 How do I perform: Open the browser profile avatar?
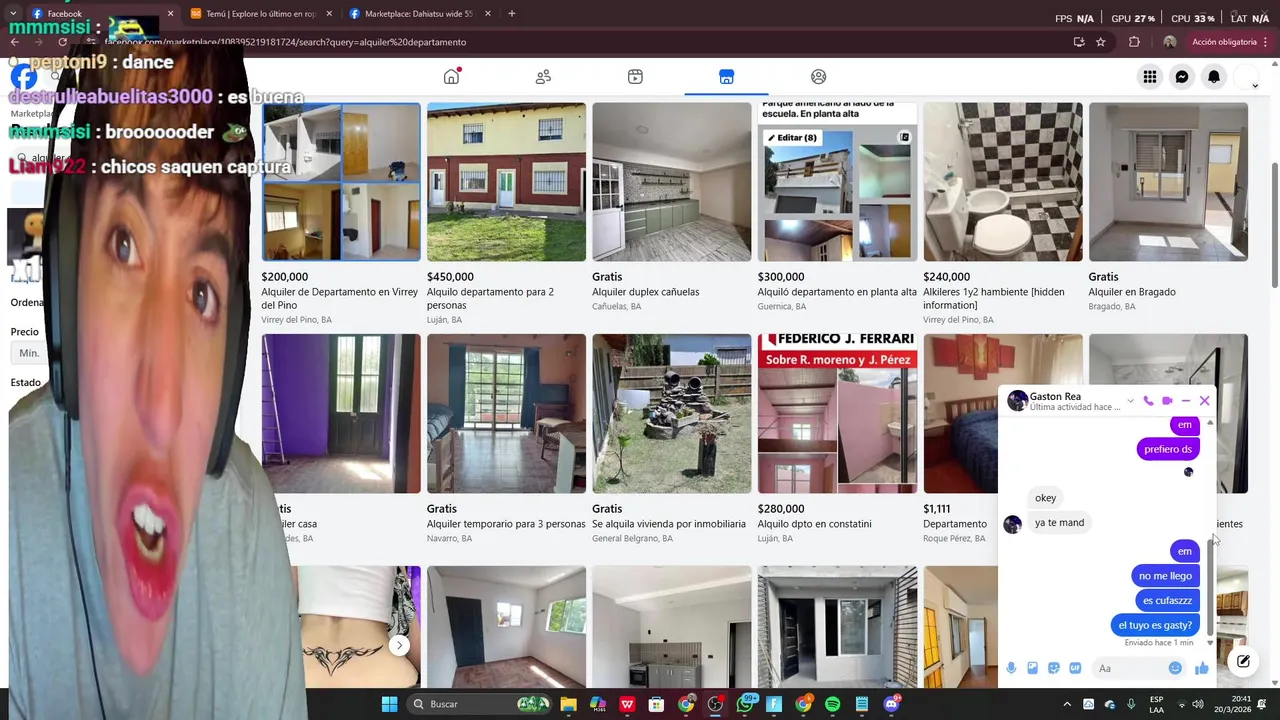1170,42
